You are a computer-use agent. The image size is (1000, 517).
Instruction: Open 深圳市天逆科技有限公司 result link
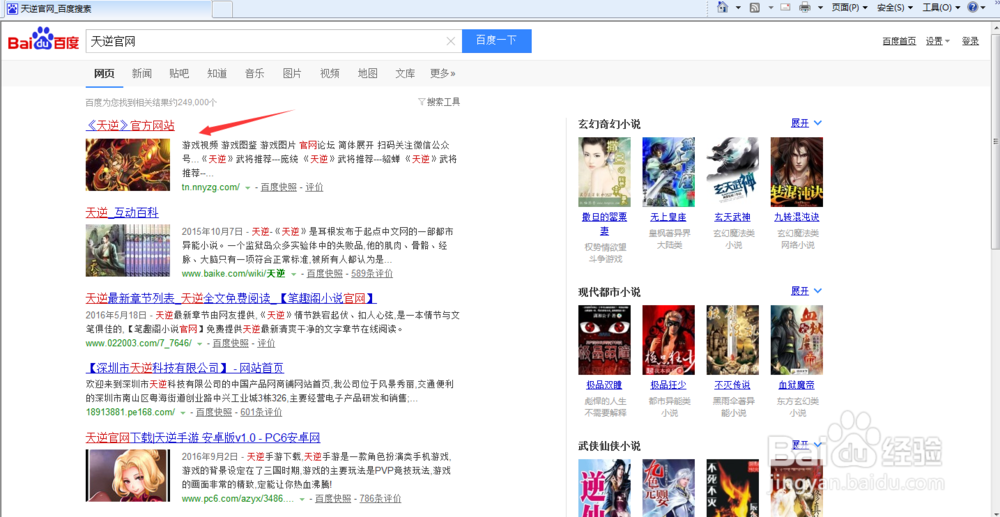184,368
